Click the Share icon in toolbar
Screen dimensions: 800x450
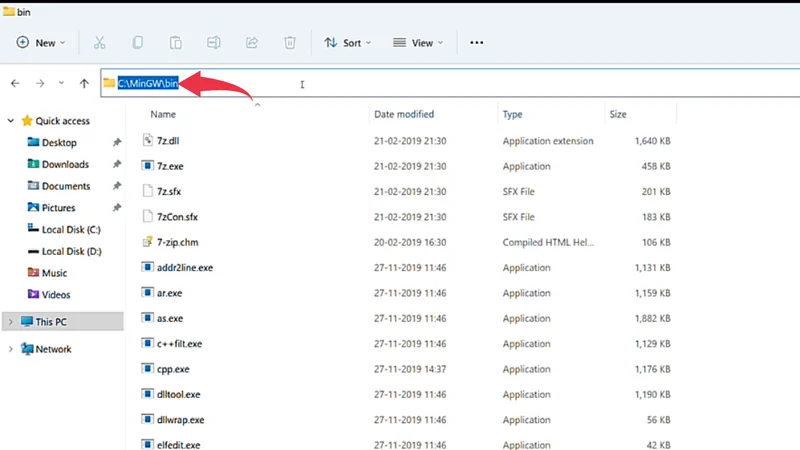(251, 43)
